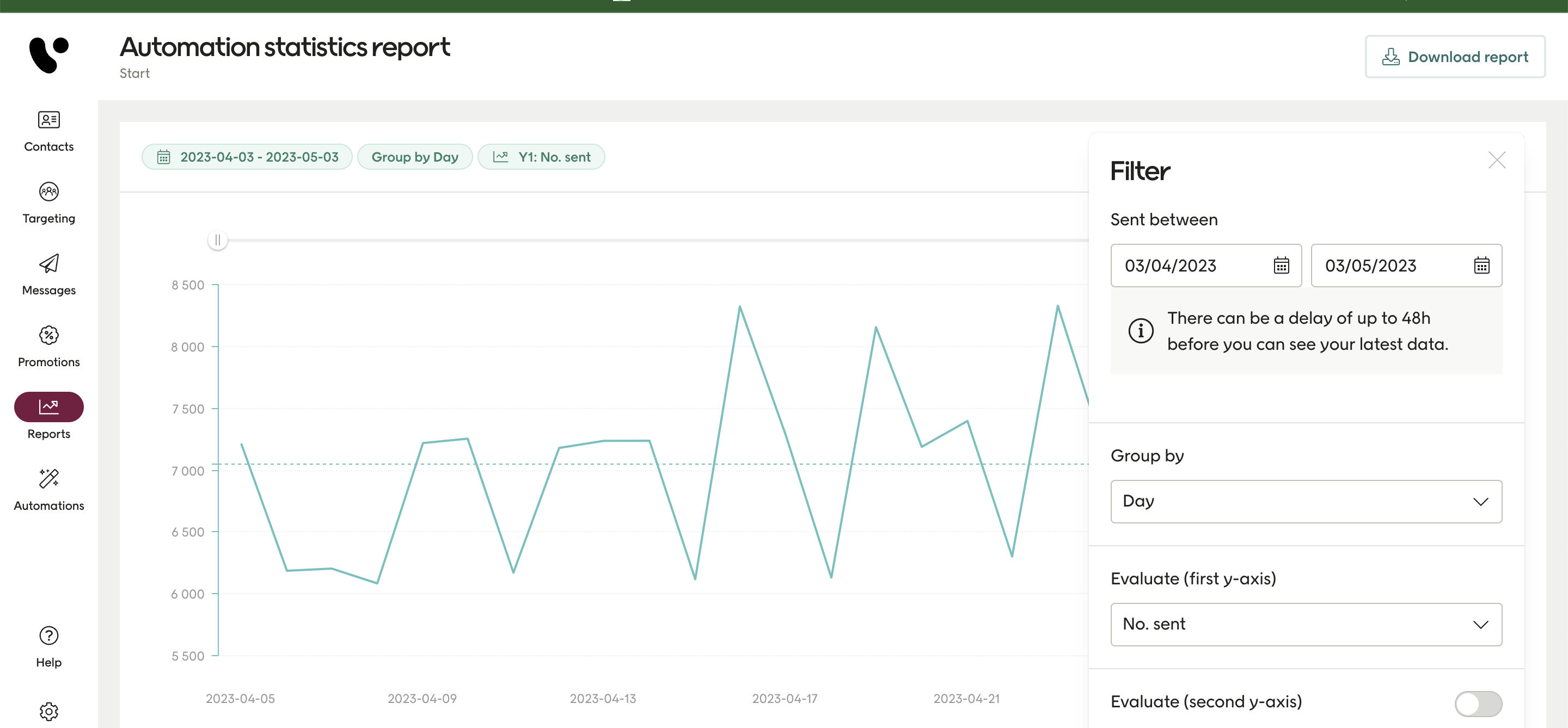
Task: Click the 2023-04-03 - 2023-05-03 date chip
Action: 247,156
